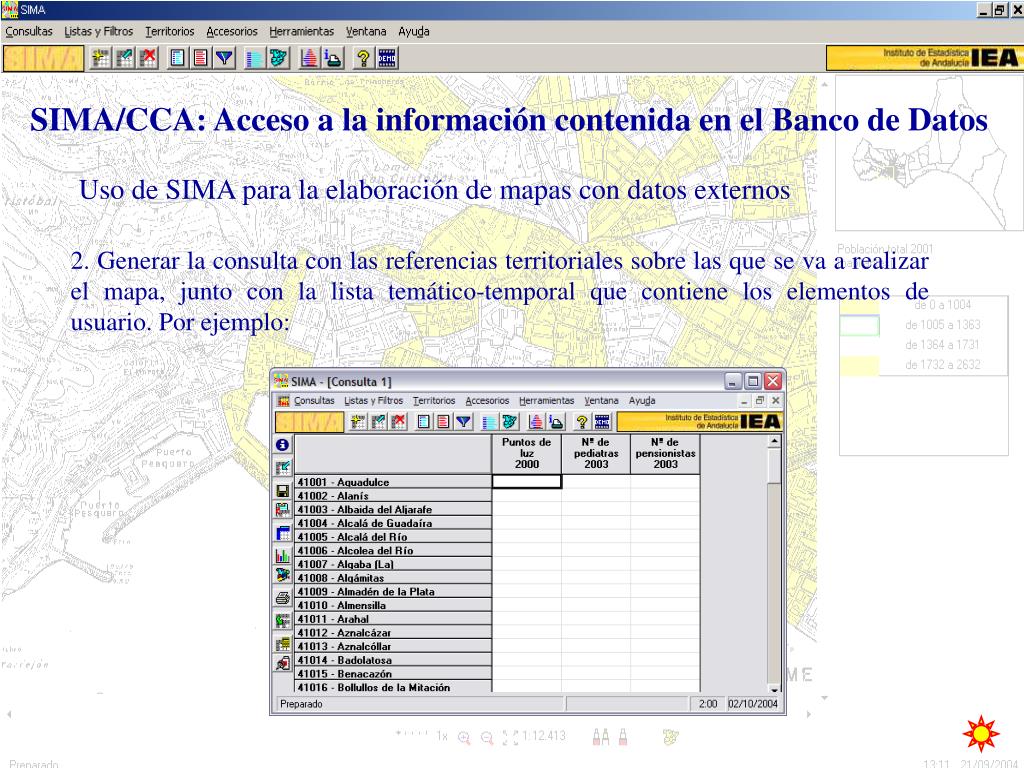Viewport: 1024px width, 768px height.
Task: Click the Preparado status bar text
Action: pos(301,704)
